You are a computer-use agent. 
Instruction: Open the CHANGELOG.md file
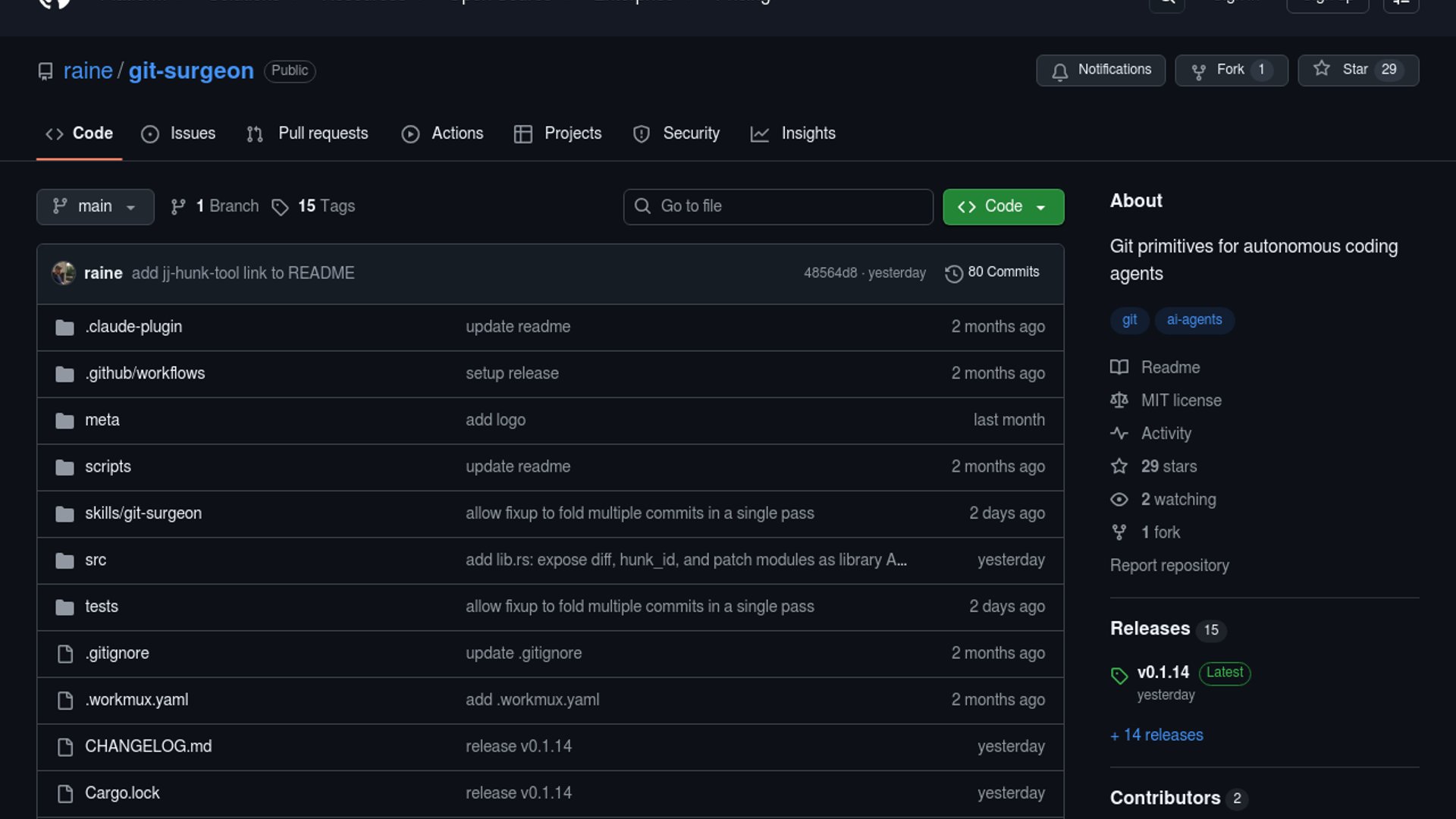[x=148, y=747]
